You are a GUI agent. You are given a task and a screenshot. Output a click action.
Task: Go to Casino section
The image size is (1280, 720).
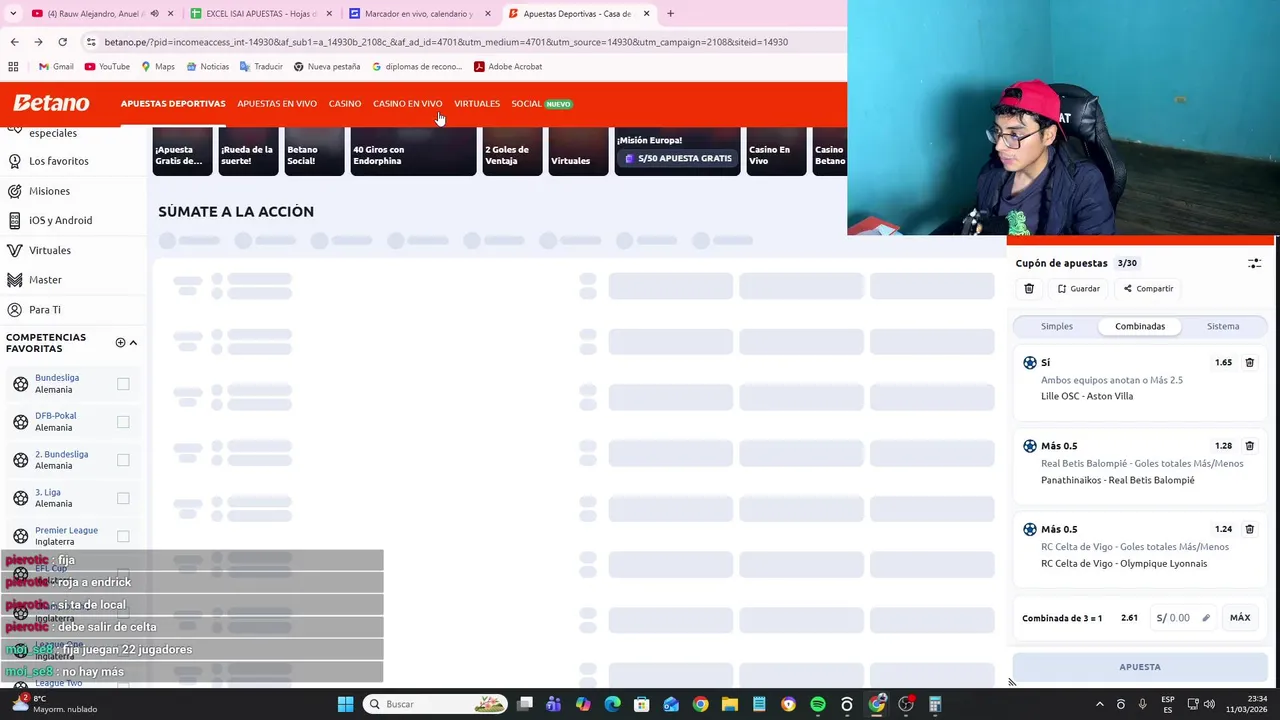(x=345, y=104)
